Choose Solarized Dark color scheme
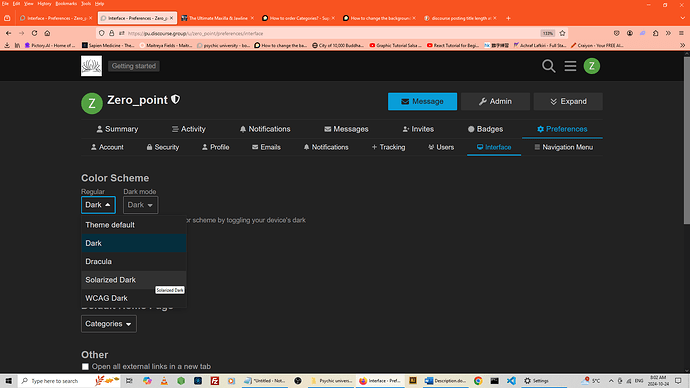 (x=133, y=280)
